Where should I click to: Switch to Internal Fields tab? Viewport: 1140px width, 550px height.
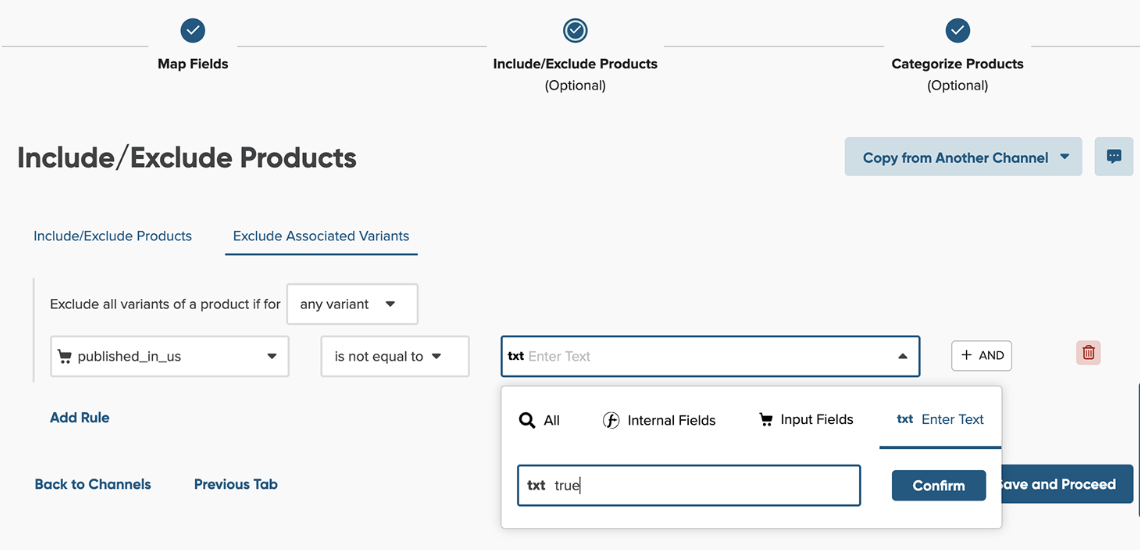click(659, 421)
